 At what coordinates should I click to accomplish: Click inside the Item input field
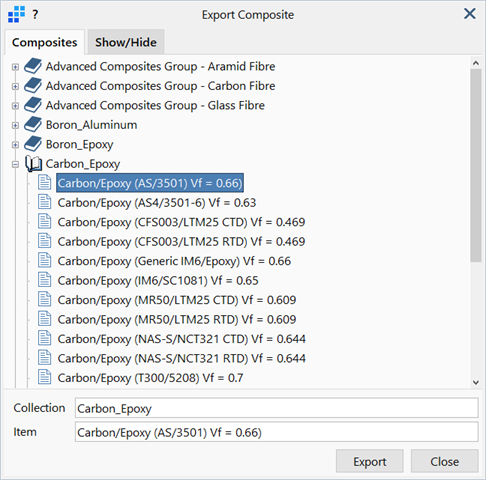tap(277, 432)
